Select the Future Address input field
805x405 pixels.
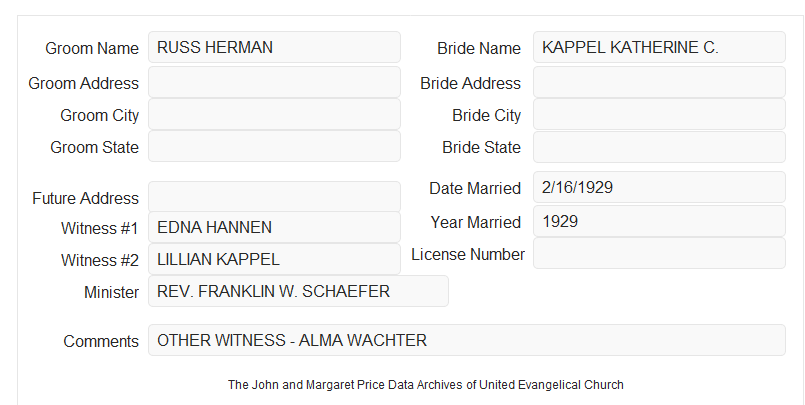pyautogui.click(x=274, y=197)
